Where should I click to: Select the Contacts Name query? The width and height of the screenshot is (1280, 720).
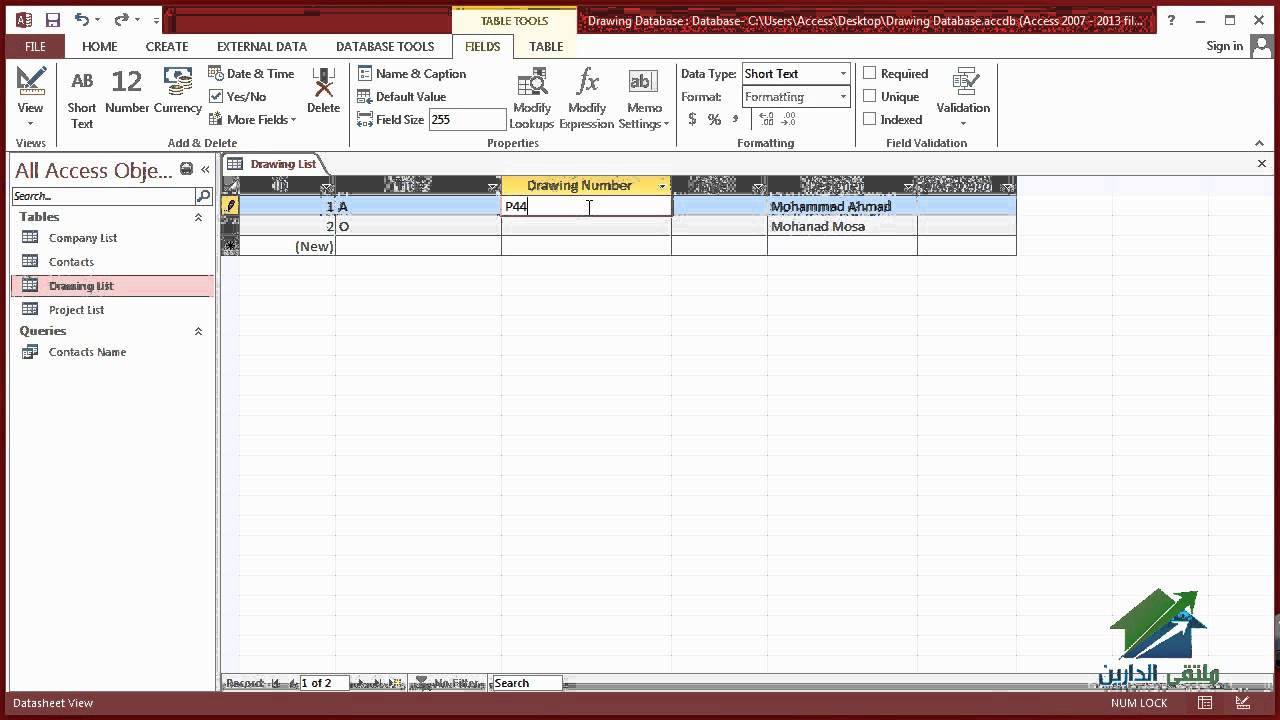pos(87,352)
